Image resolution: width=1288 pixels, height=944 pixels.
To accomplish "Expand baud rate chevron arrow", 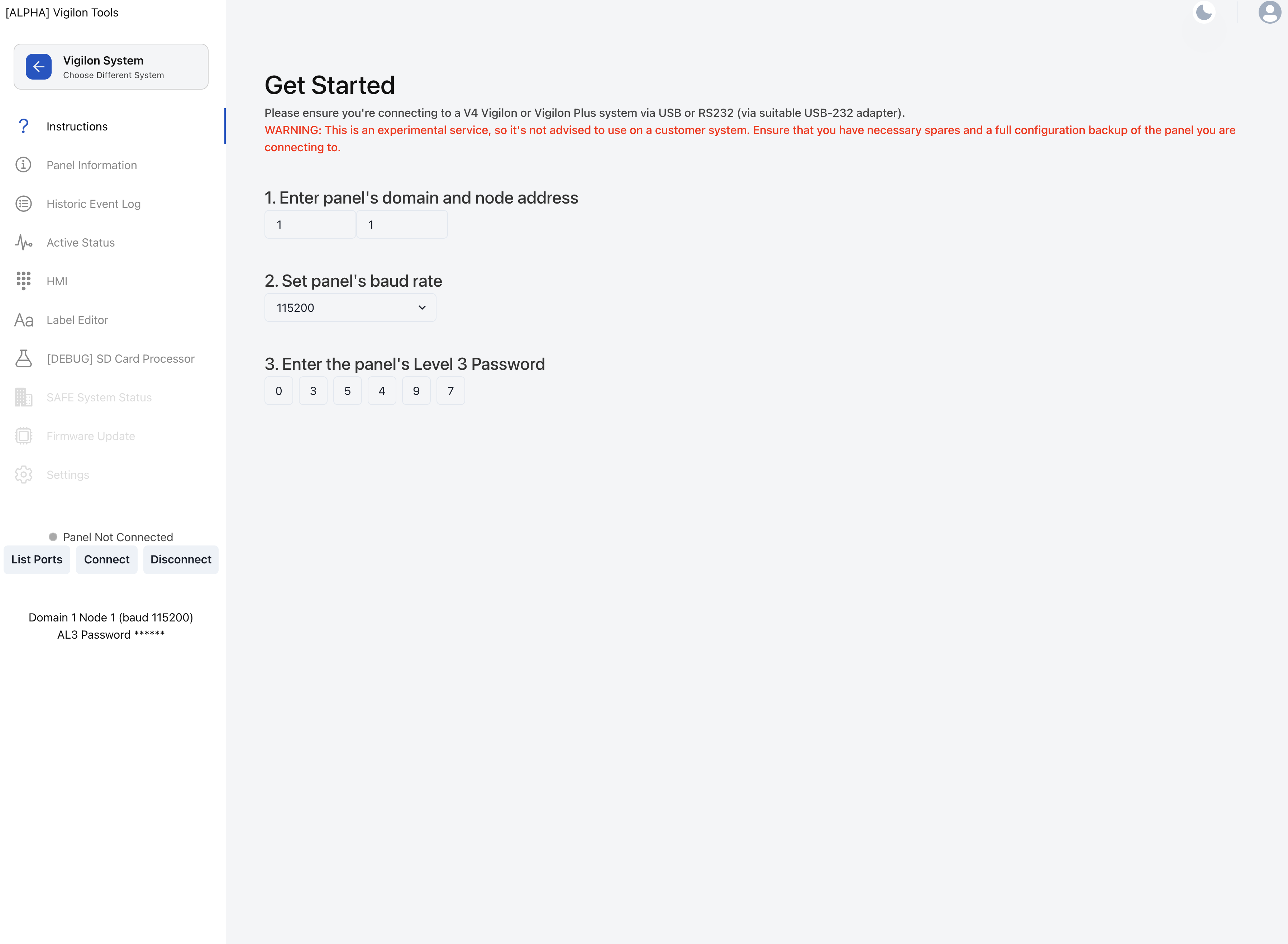I will coord(422,308).
